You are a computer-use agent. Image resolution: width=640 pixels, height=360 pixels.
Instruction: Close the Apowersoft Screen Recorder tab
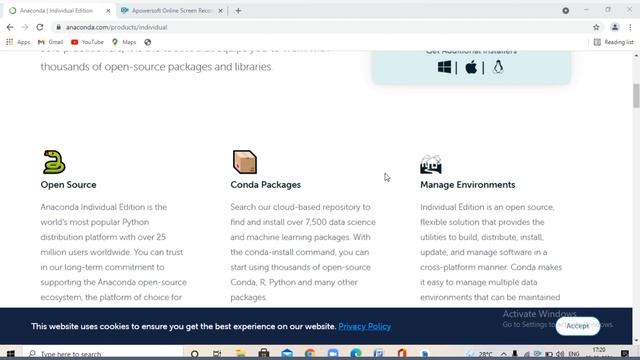click(x=220, y=11)
